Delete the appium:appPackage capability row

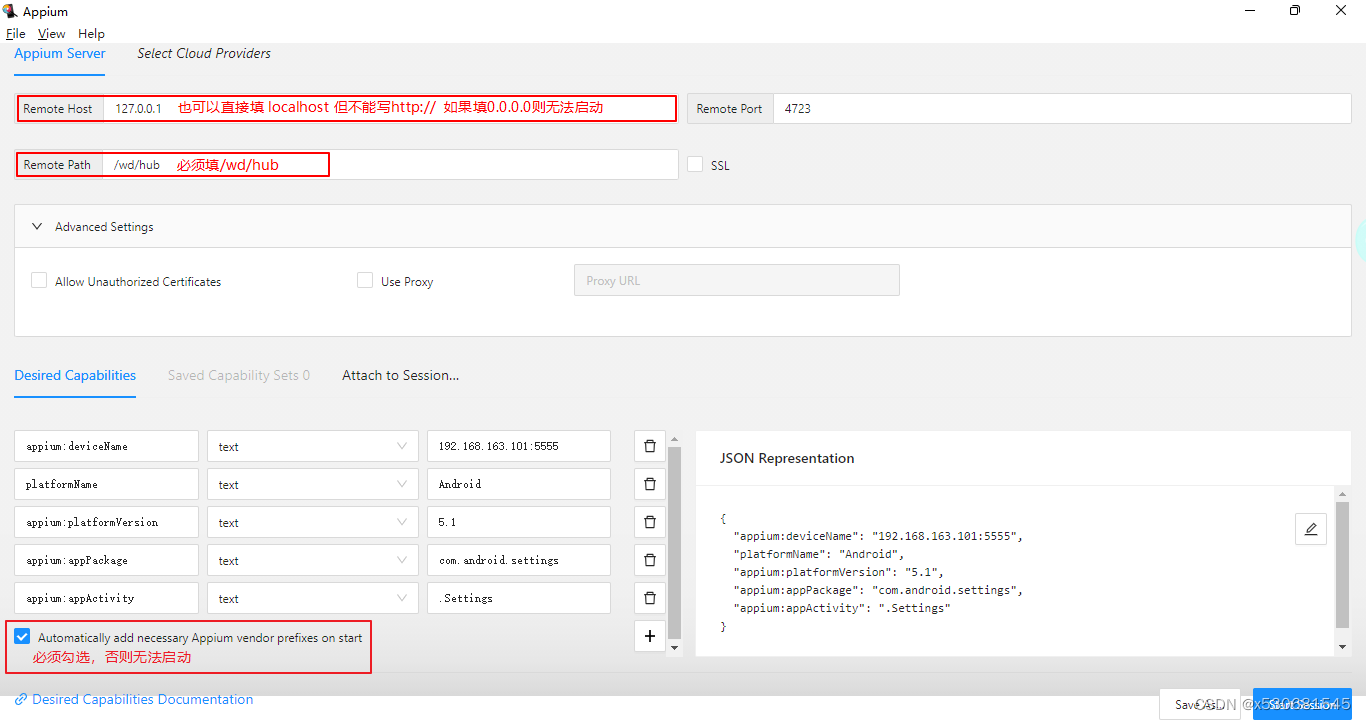point(649,559)
